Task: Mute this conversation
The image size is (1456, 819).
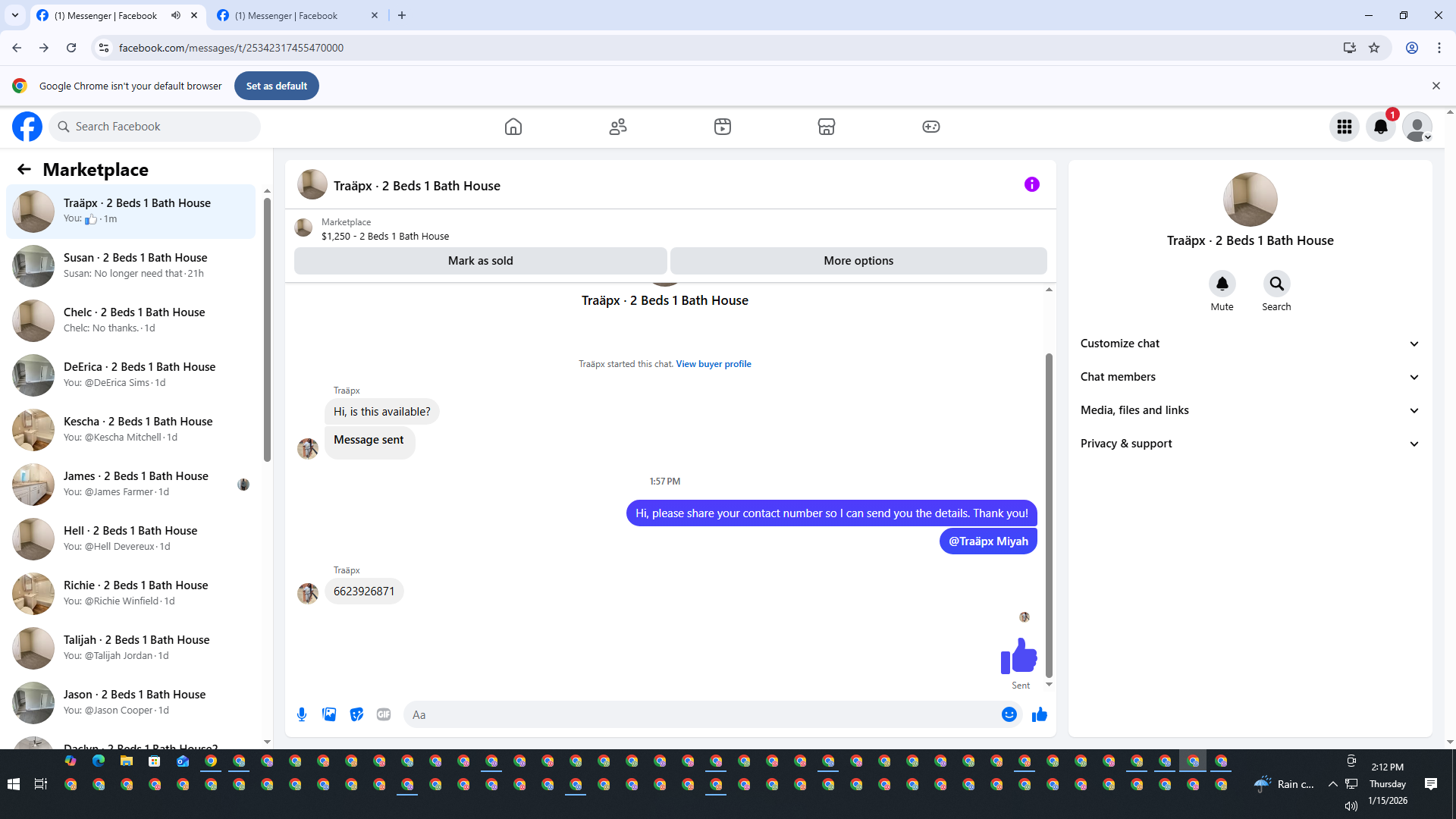Action: (1222, 284)
